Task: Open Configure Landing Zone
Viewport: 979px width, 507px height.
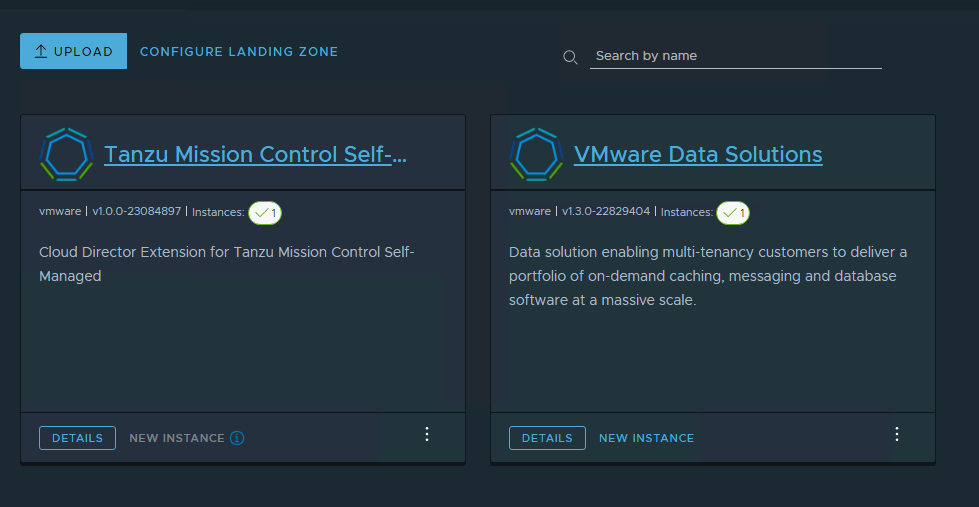Action: 239,51
